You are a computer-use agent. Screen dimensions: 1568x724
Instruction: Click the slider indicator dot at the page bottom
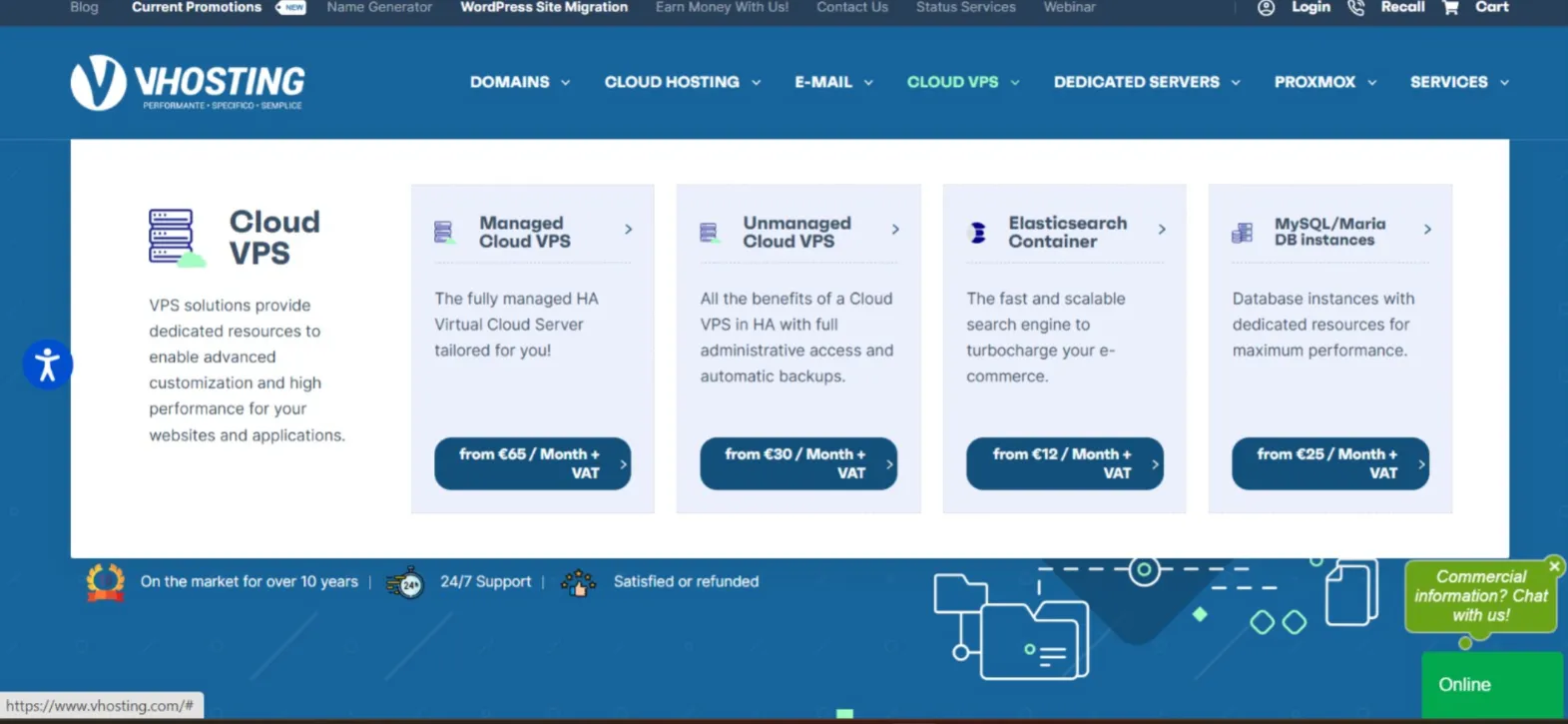(x=844, y=713)
